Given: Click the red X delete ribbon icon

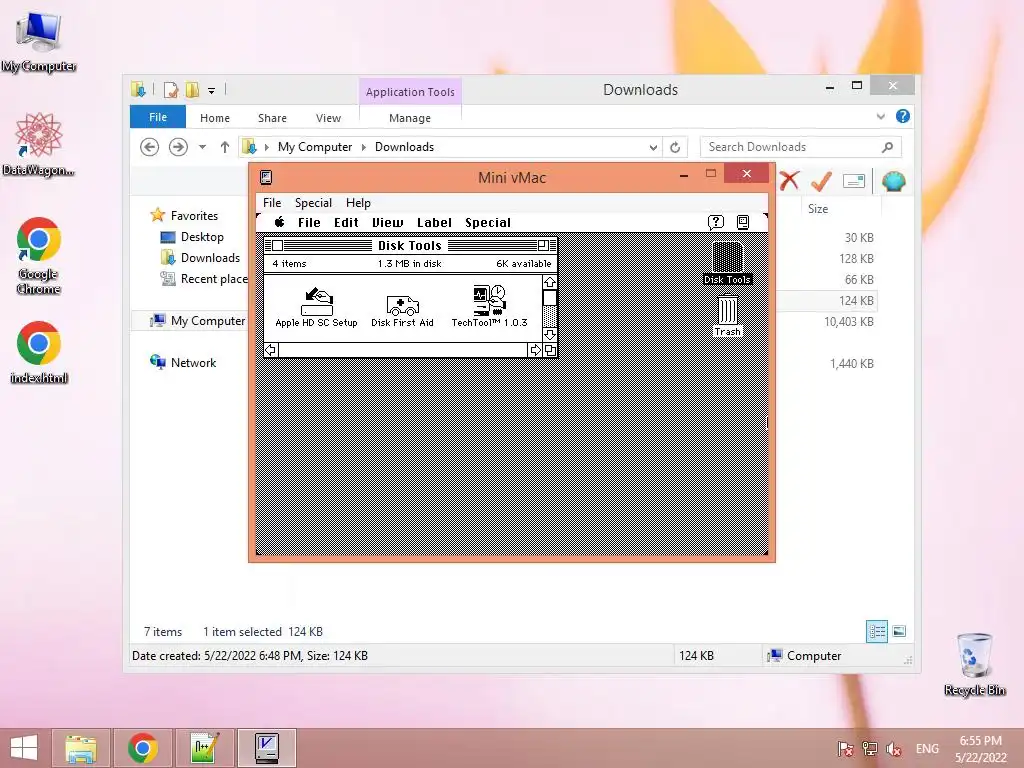Looking at the screenshot, I should click(x=789, y=181).
